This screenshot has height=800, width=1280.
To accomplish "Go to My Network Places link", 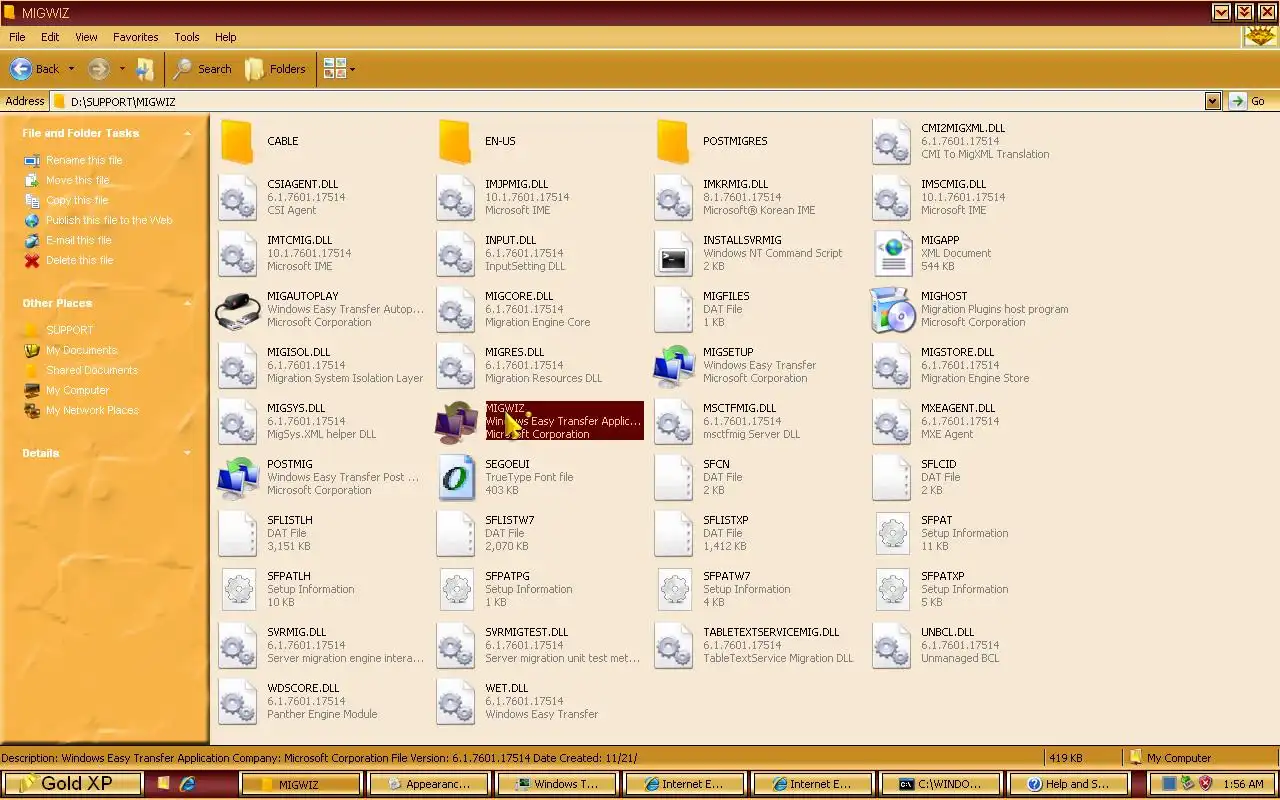I will coord(92,410).
